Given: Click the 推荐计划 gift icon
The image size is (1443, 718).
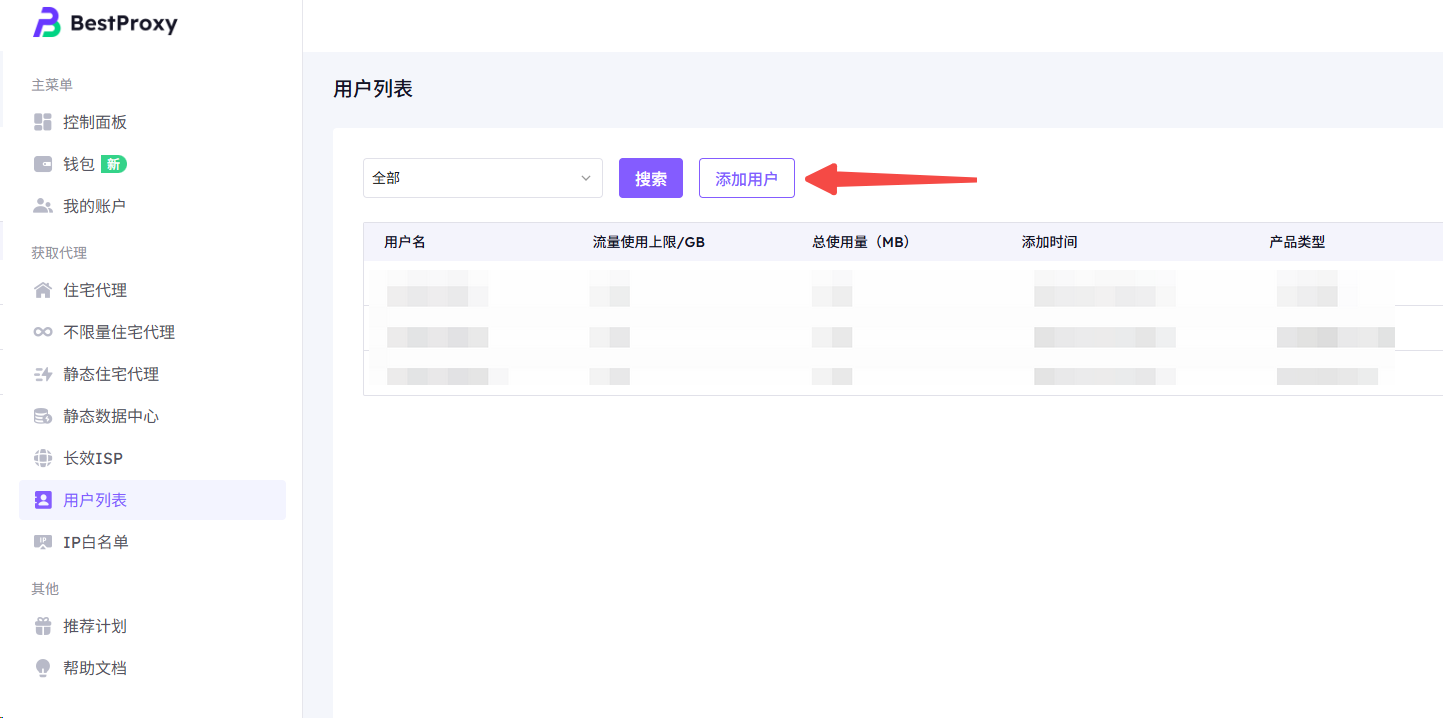Looking at the screenshot, I should (43, 626).
